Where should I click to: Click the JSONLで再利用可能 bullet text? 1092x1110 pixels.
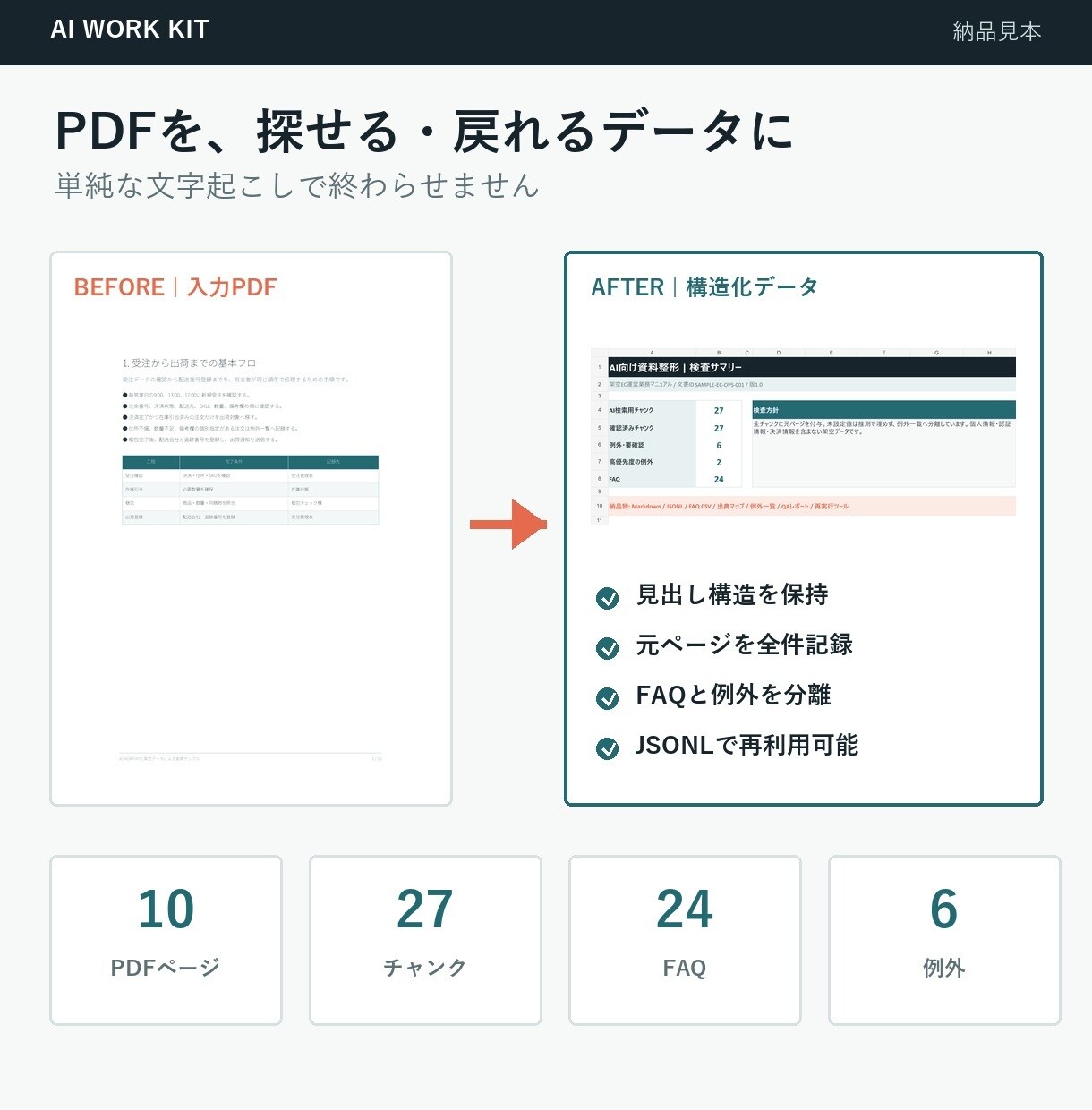pos(746,745)
